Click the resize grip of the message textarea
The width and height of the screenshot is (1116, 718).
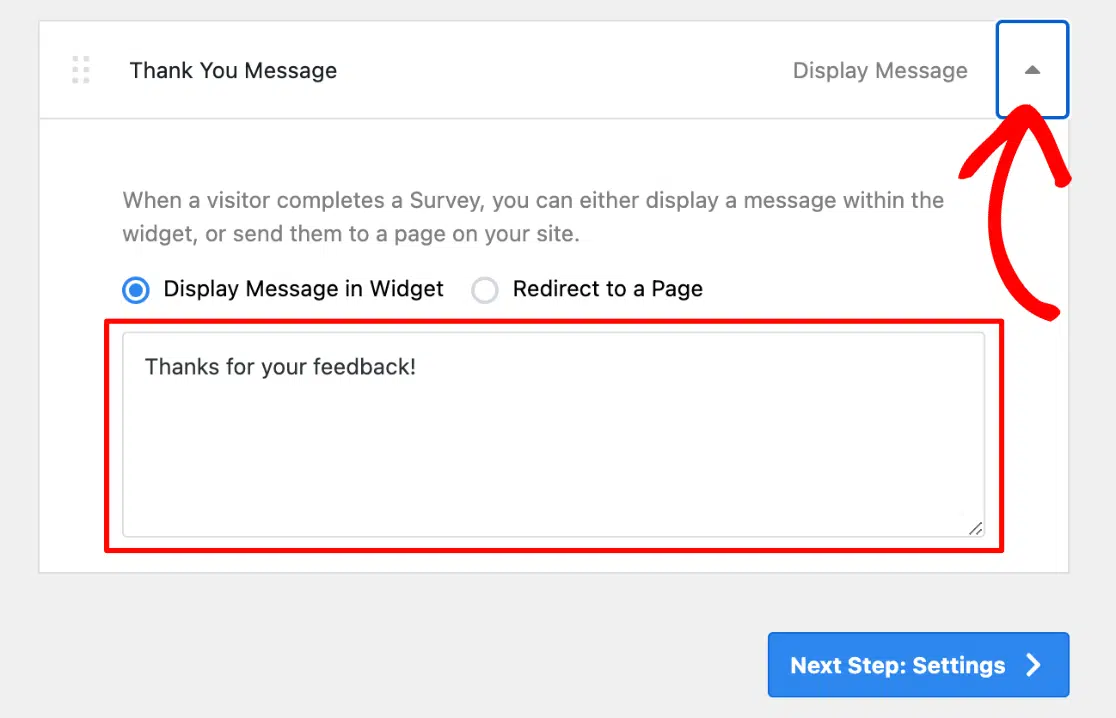click(974, 528)
